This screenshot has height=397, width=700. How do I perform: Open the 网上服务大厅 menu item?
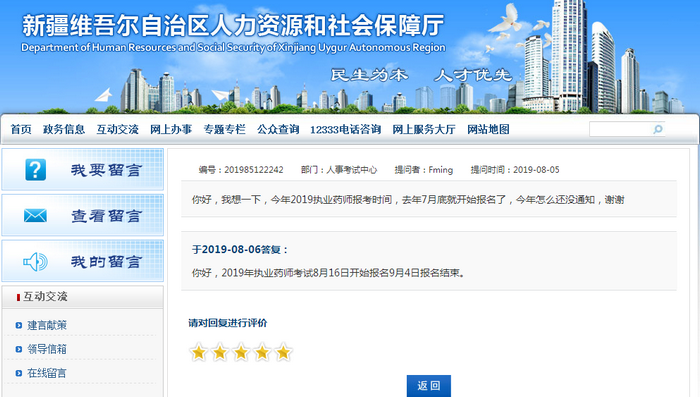pyautogui.click(x=424, y=130)
